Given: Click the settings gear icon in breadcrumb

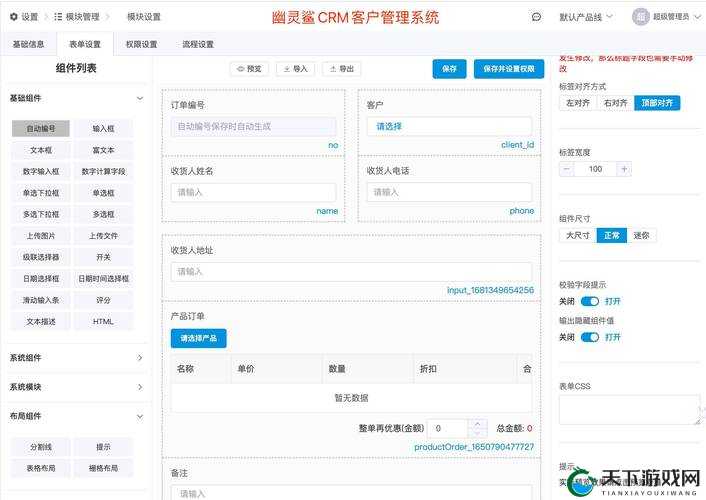Looking at the screenshot, I should [14, 17].
